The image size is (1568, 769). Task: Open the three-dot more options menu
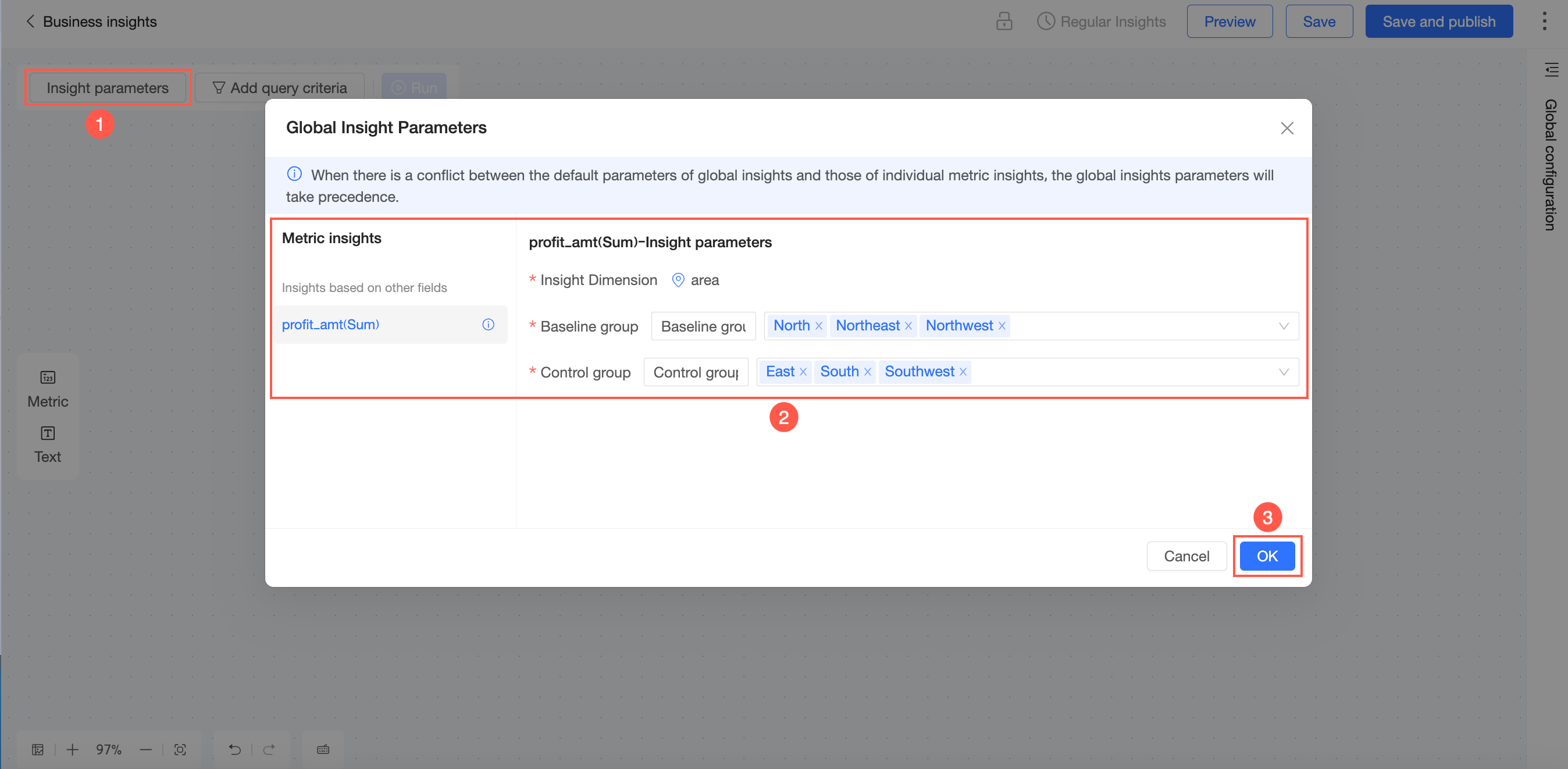pyautogui.click(x=1544, y=22)
